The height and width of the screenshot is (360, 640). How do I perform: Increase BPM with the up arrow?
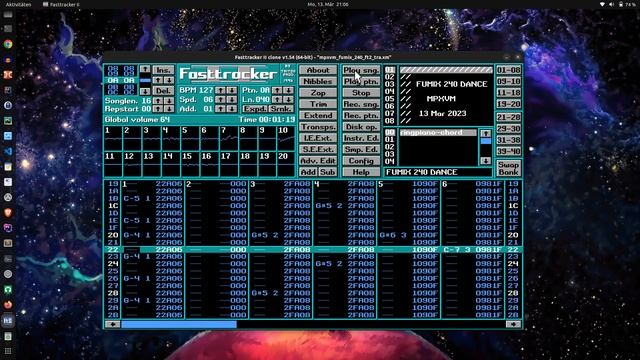tap(220, 90)
